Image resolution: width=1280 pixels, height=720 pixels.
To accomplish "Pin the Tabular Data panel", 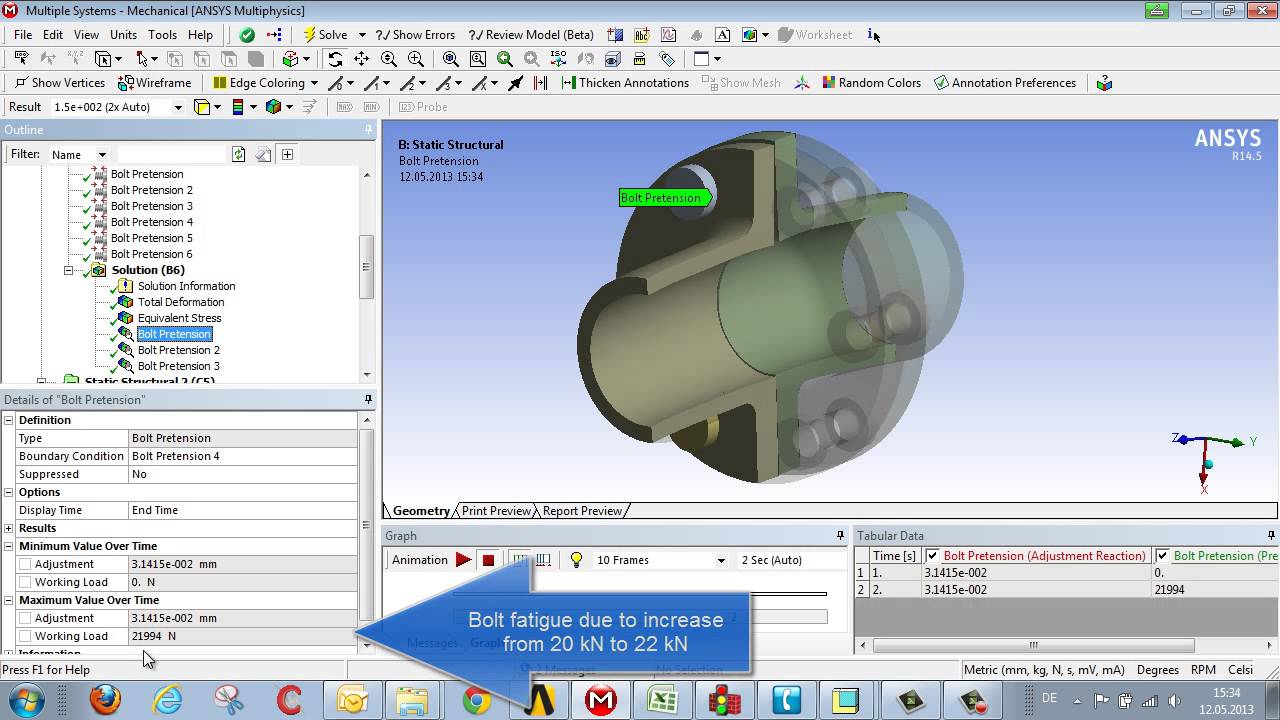I will coord(1271,536).
